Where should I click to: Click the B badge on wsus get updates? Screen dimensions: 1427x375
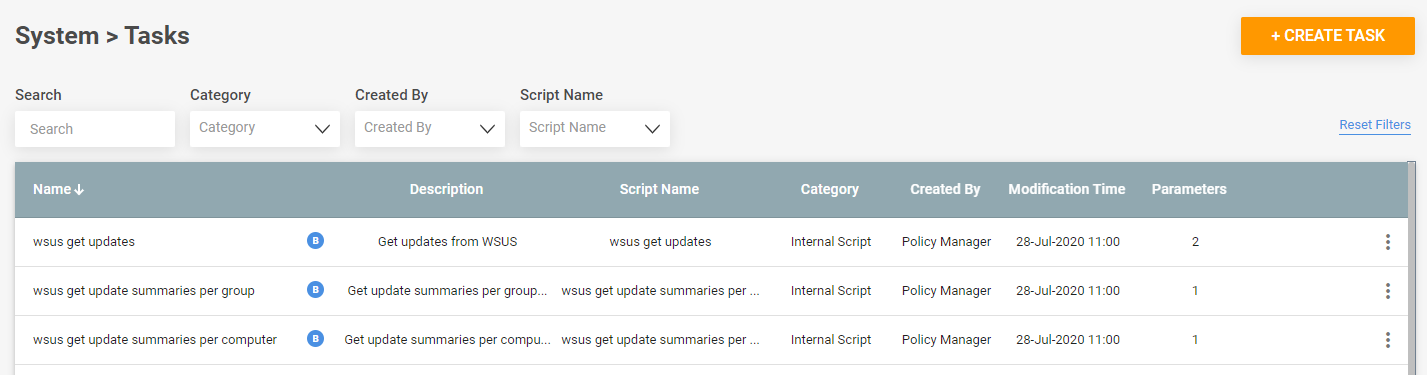[315, 240]
